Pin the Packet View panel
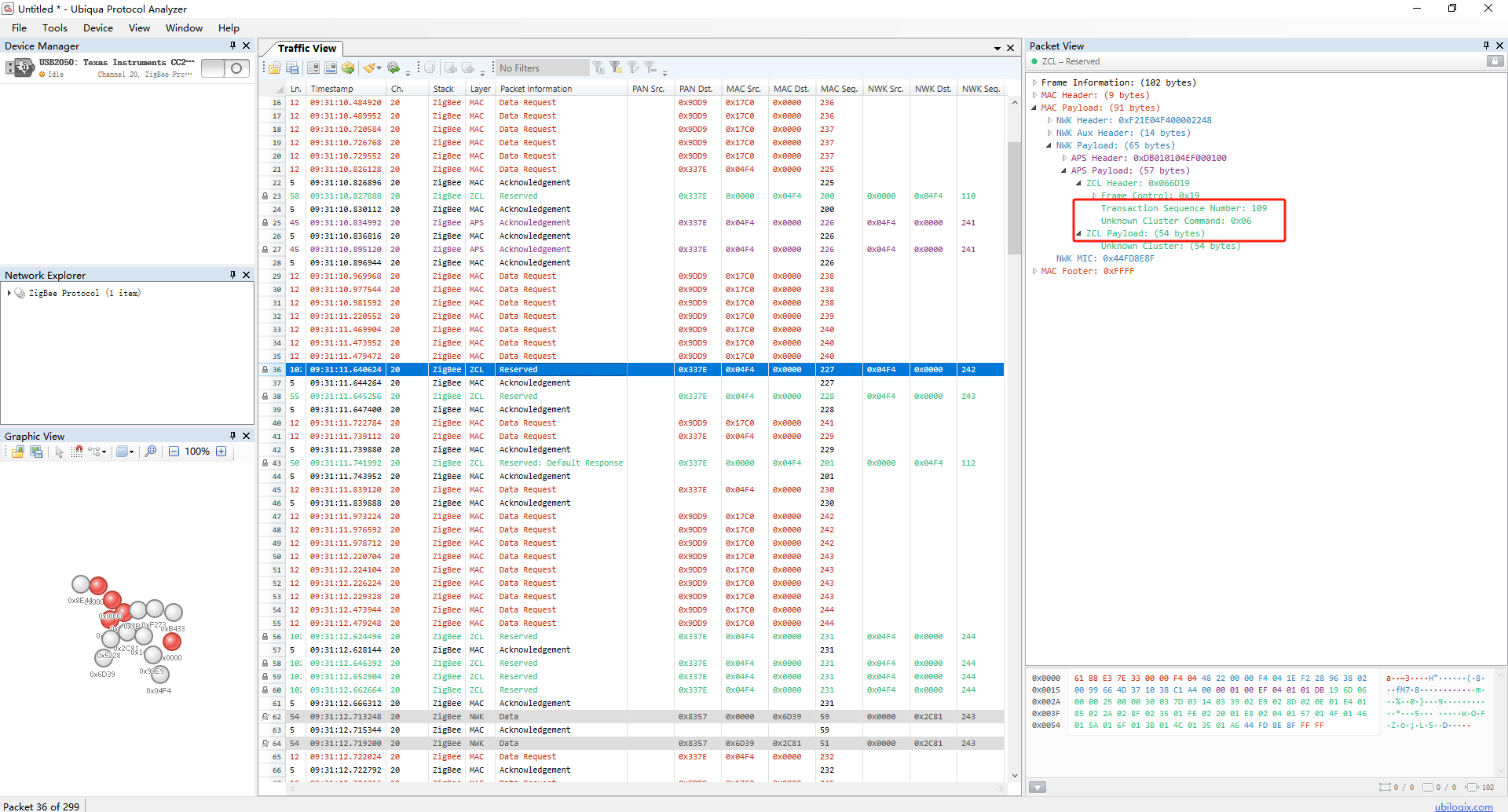1508x812 pixels. [x=1486, y=46]
